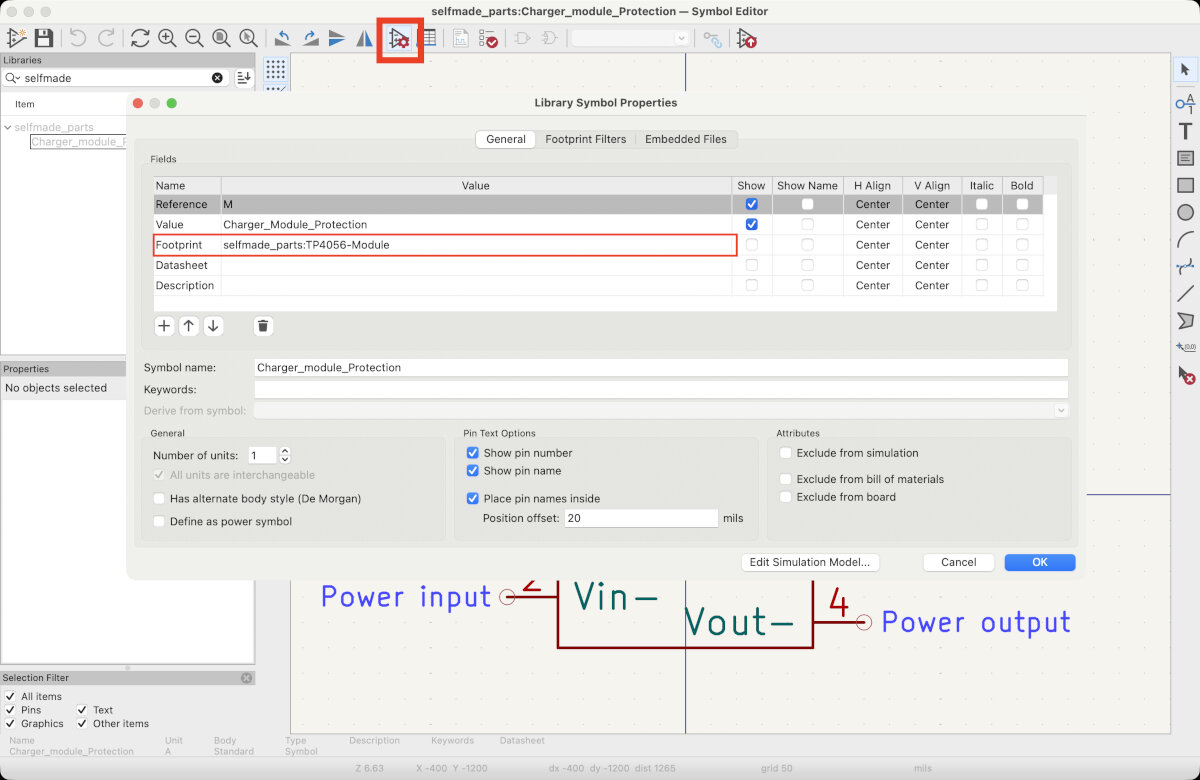Mirror symbol vertically
Screen dimensions: 1200x780
(338, 38)
